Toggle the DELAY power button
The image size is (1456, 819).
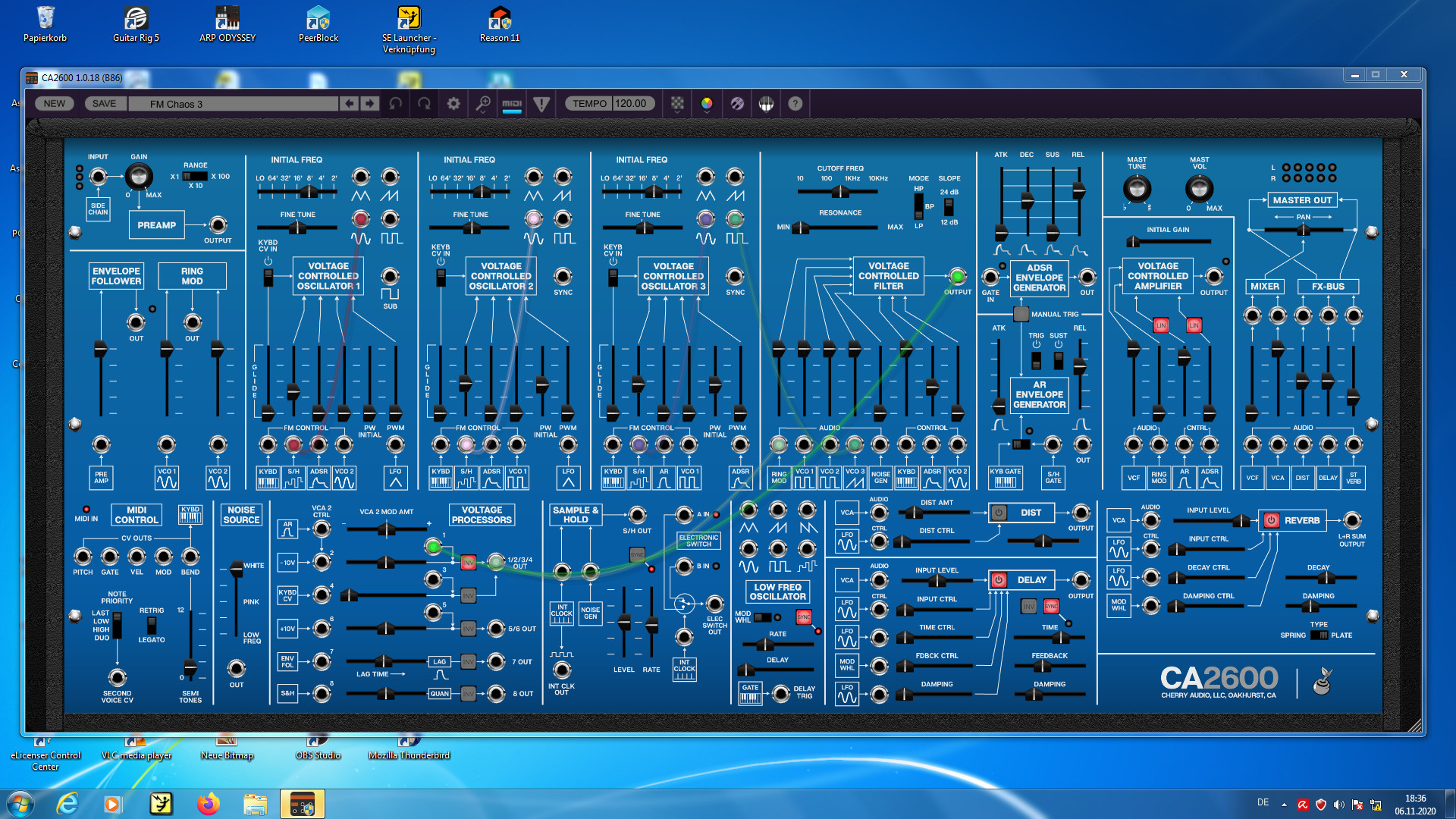(x=999, y=580)
